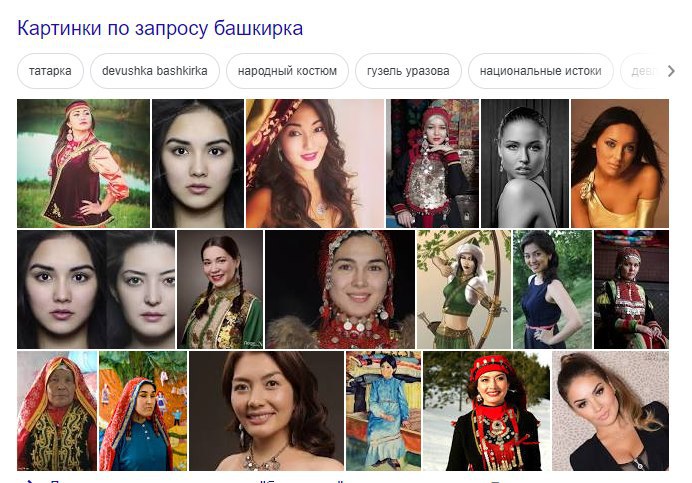
Task: Open thumbnail of elderly woman in red headscarf
Action: [x=57, y=411]
